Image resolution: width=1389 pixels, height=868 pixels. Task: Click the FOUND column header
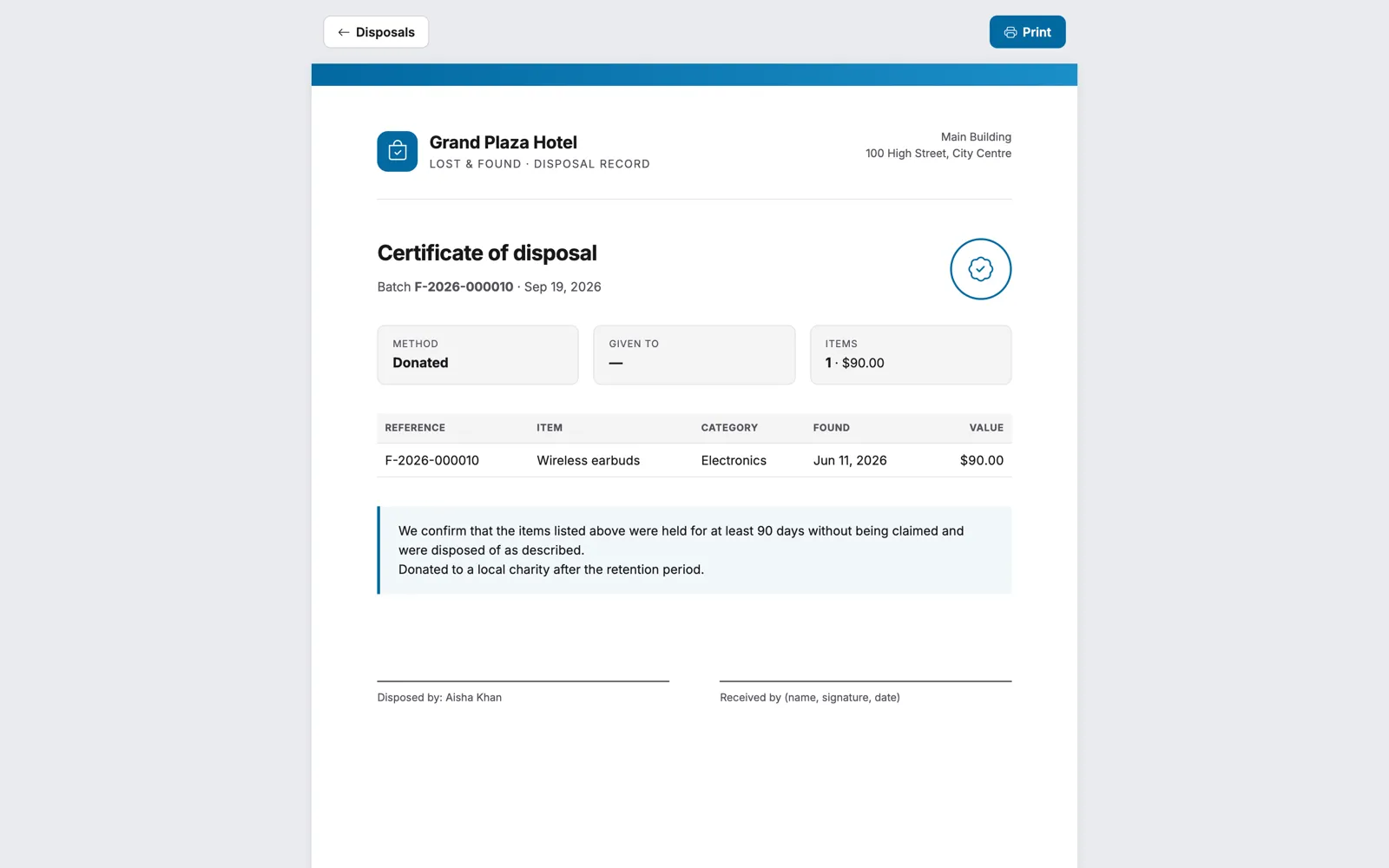point(832,428)
